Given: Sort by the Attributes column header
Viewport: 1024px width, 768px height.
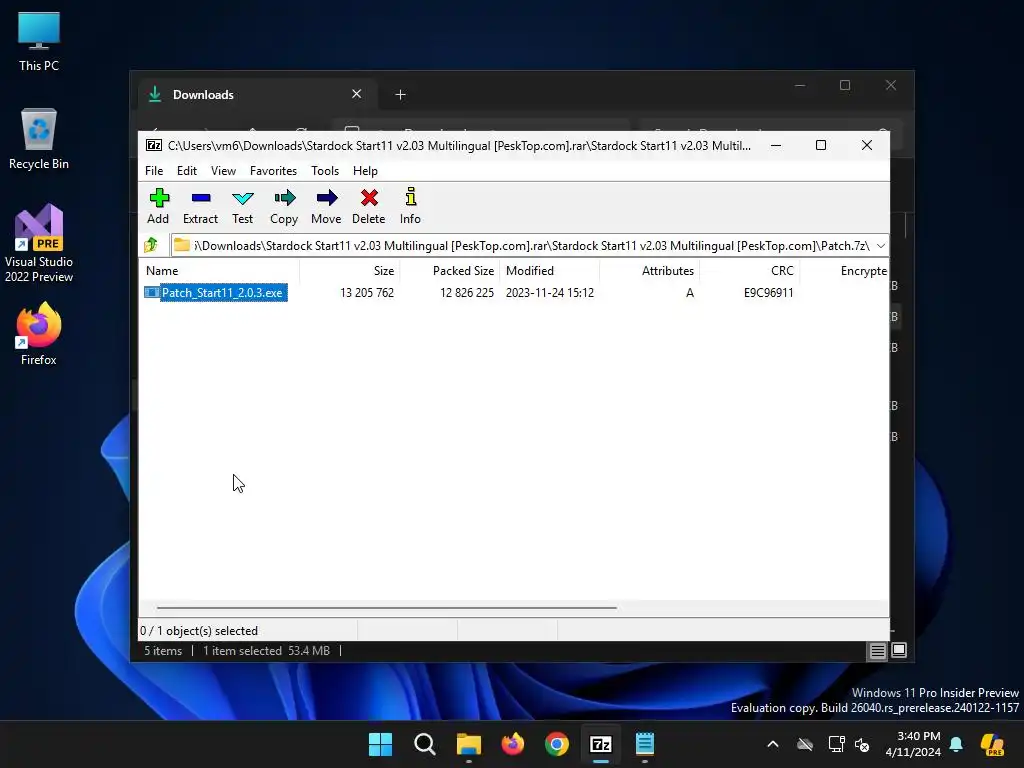Looking at the screenshot, I should coord(650,270).
